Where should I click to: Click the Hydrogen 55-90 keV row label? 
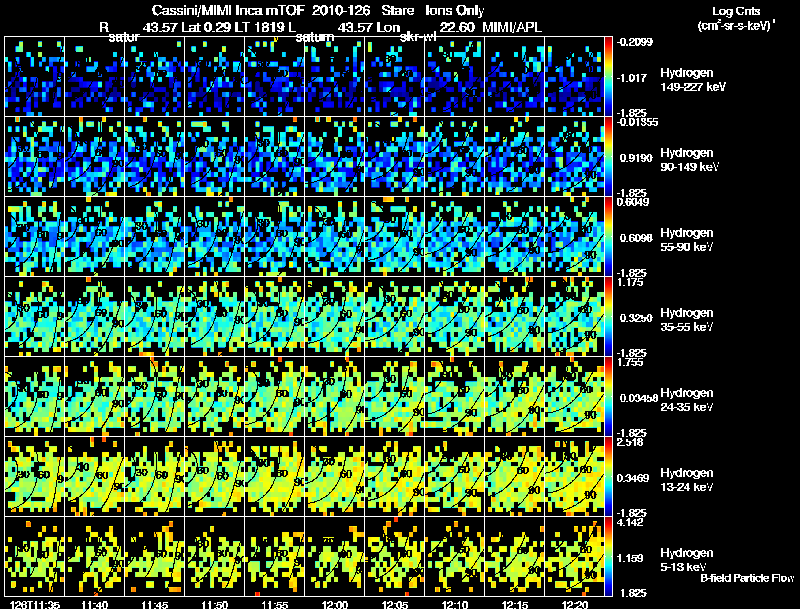pyautogui.click(x=687, y=240)
